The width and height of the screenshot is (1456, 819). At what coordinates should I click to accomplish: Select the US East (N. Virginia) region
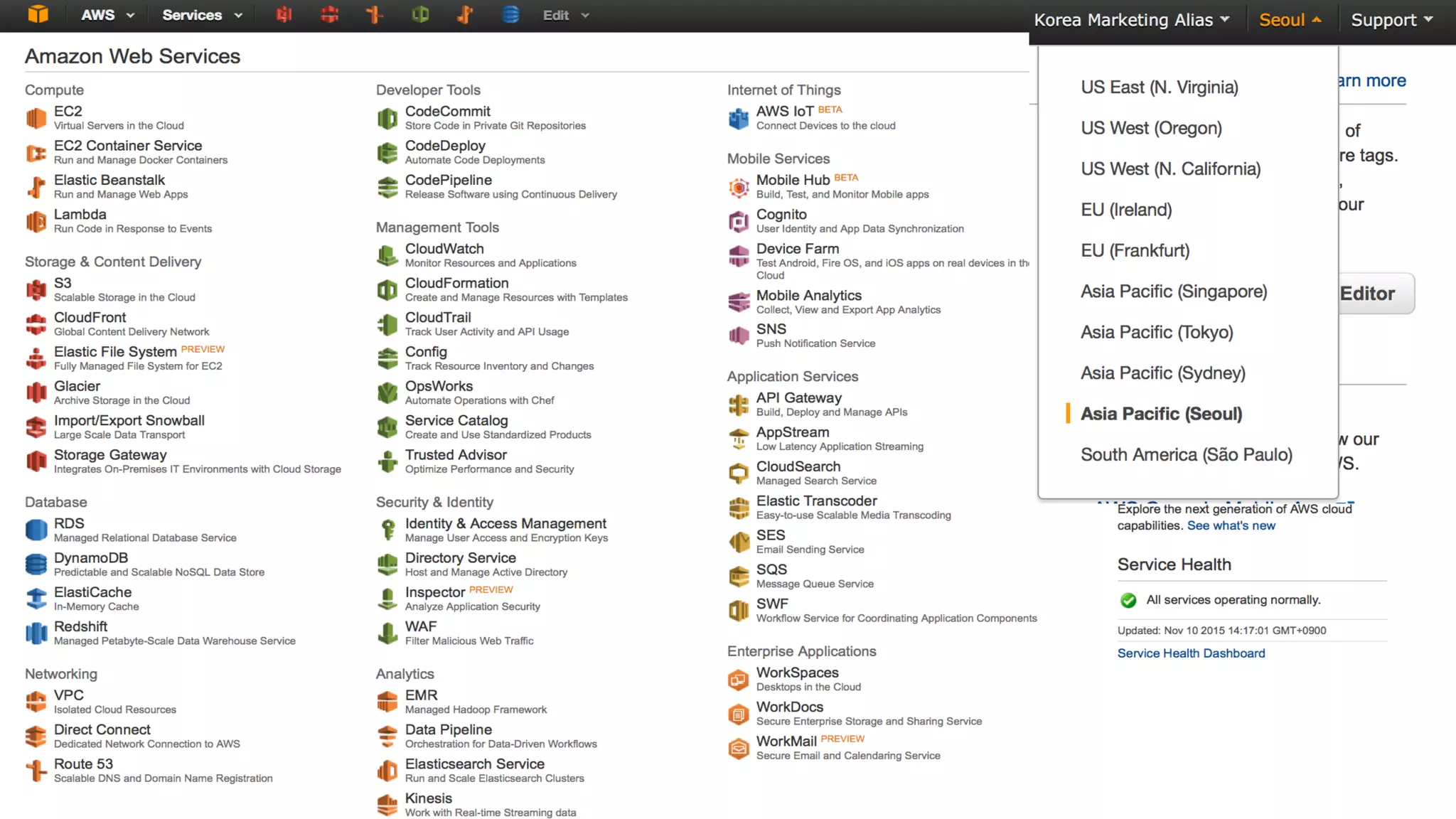pyautogui.click(x=1159, y=87)
